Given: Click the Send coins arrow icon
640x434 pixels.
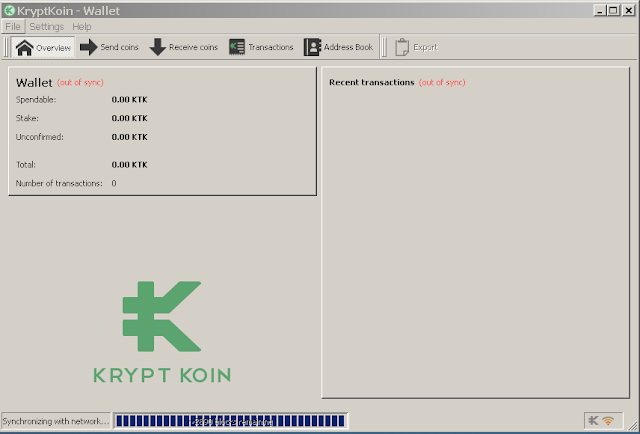Looking at the screenshot, I should (89, 47).
